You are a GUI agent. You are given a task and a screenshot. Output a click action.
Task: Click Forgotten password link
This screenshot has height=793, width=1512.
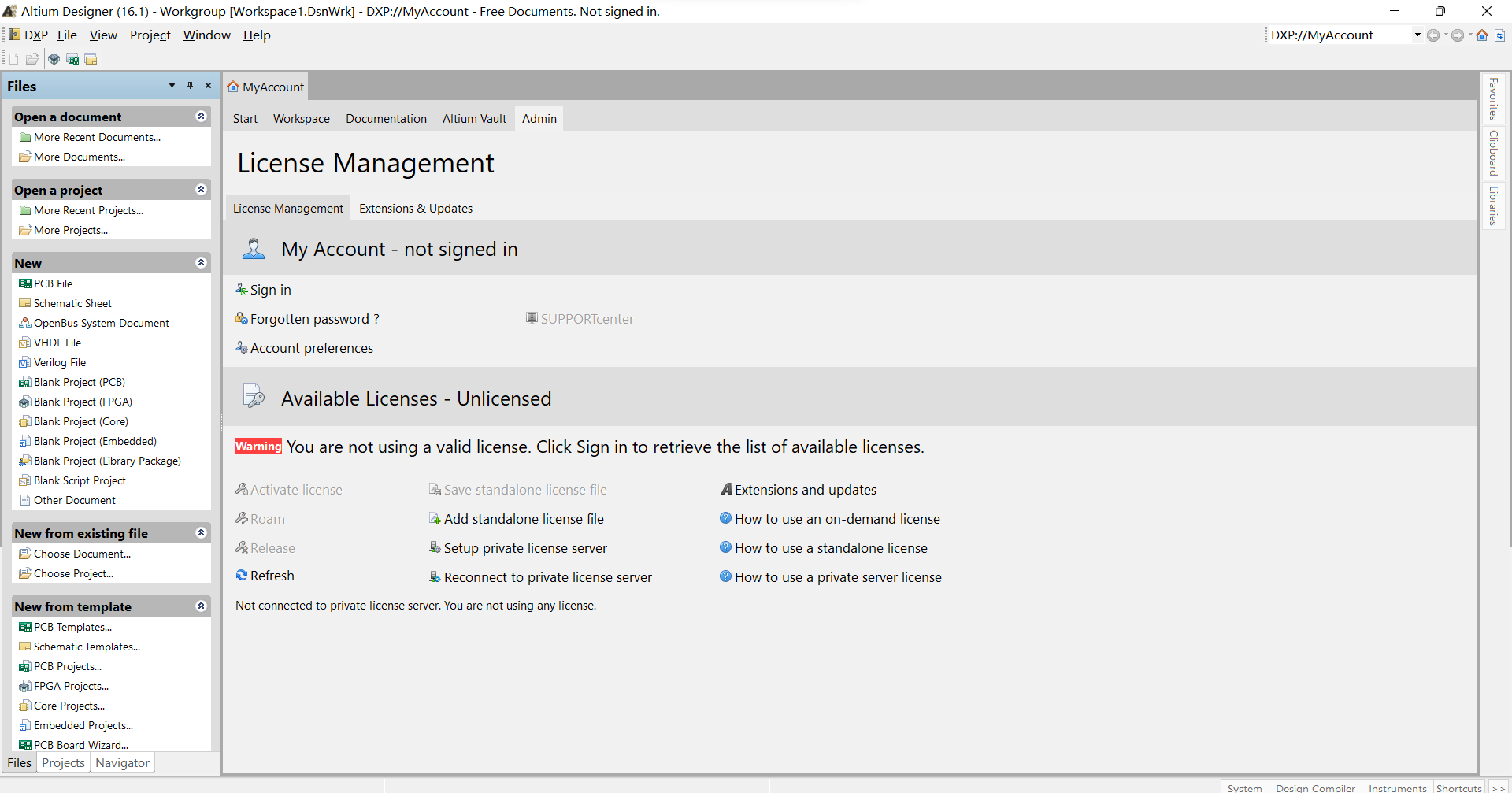(x=308, y=319)
